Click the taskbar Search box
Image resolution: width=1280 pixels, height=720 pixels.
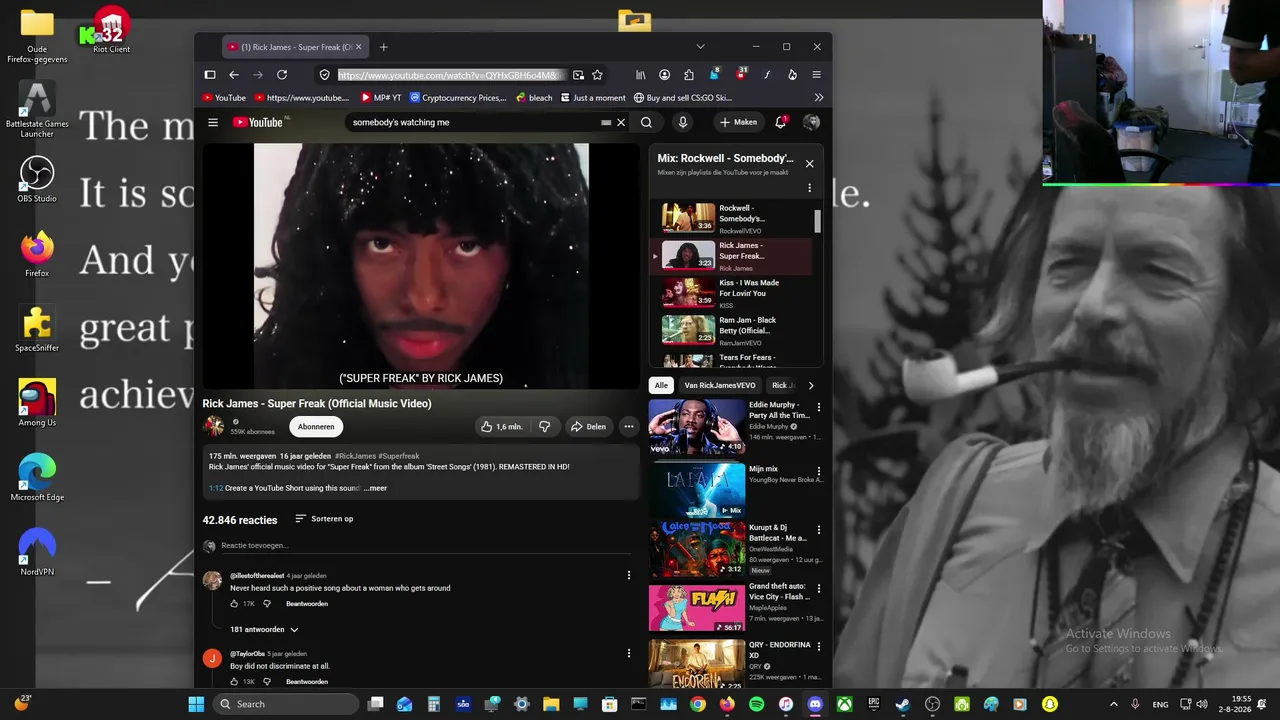pyautogui.click(x=286, y=704)
